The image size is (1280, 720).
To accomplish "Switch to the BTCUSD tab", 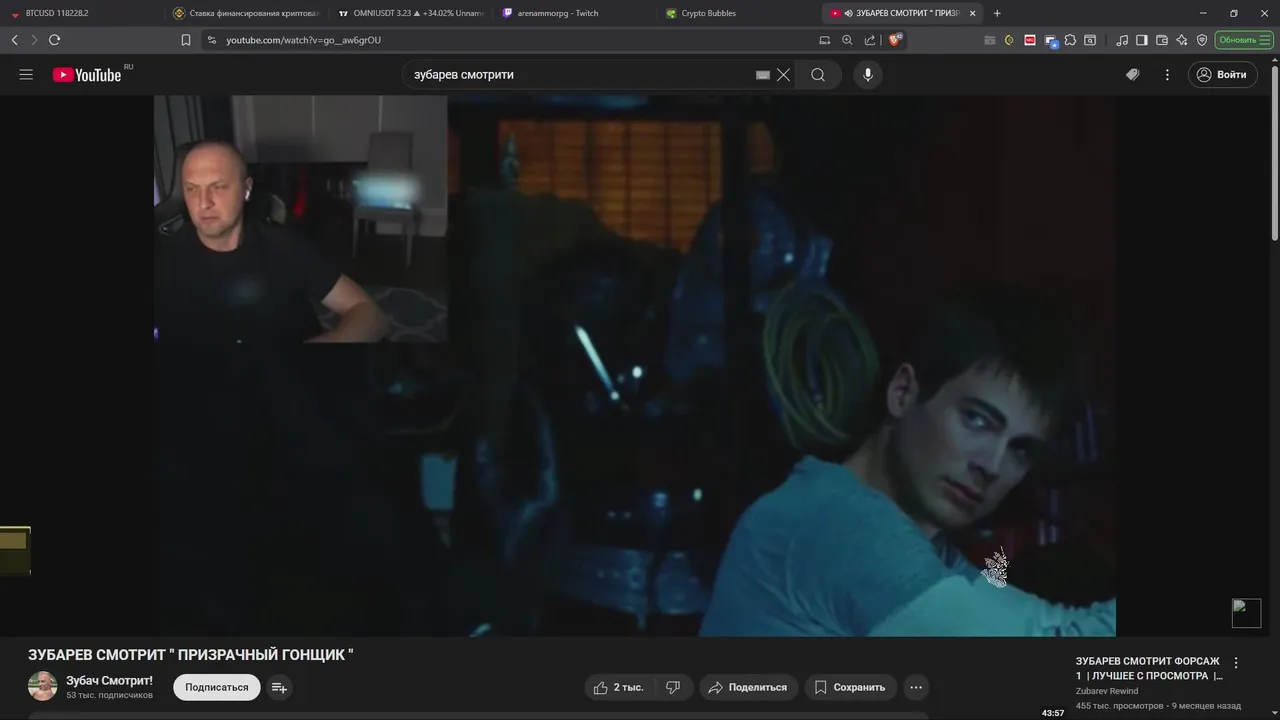I will 80,13.
